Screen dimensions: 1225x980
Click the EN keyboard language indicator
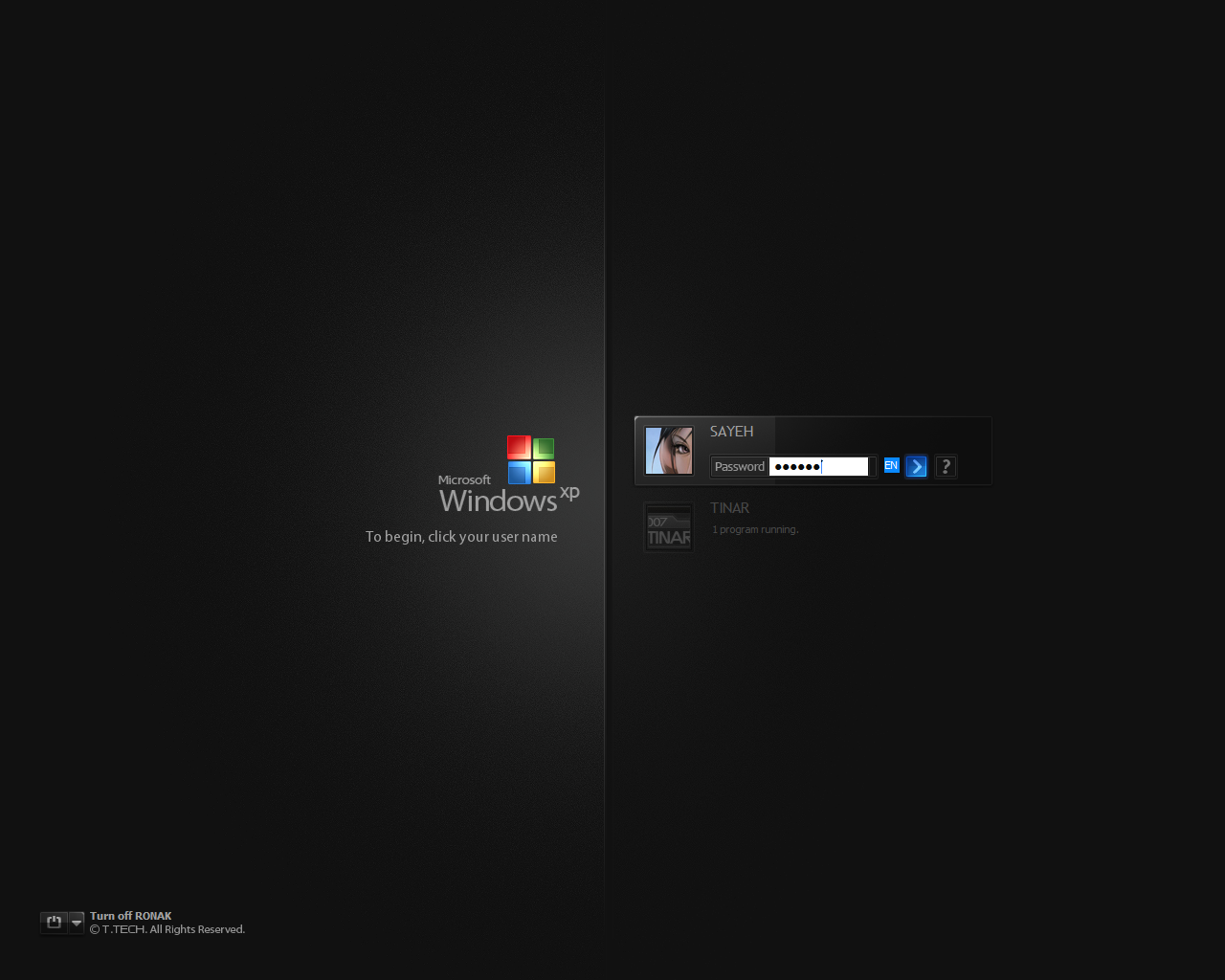click(x=891, y=465)
